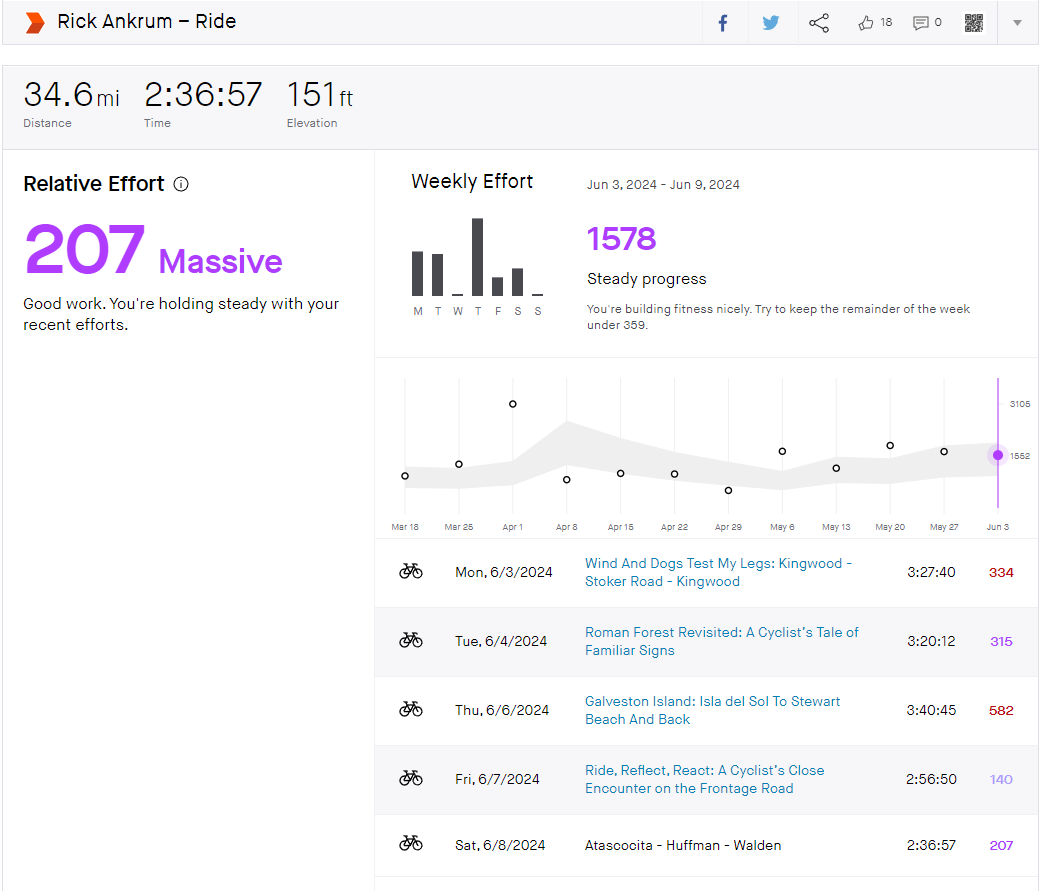The image size is (1040, 891).
Task: Select the Jun 3 highlighted chart point
Action: 998,455
